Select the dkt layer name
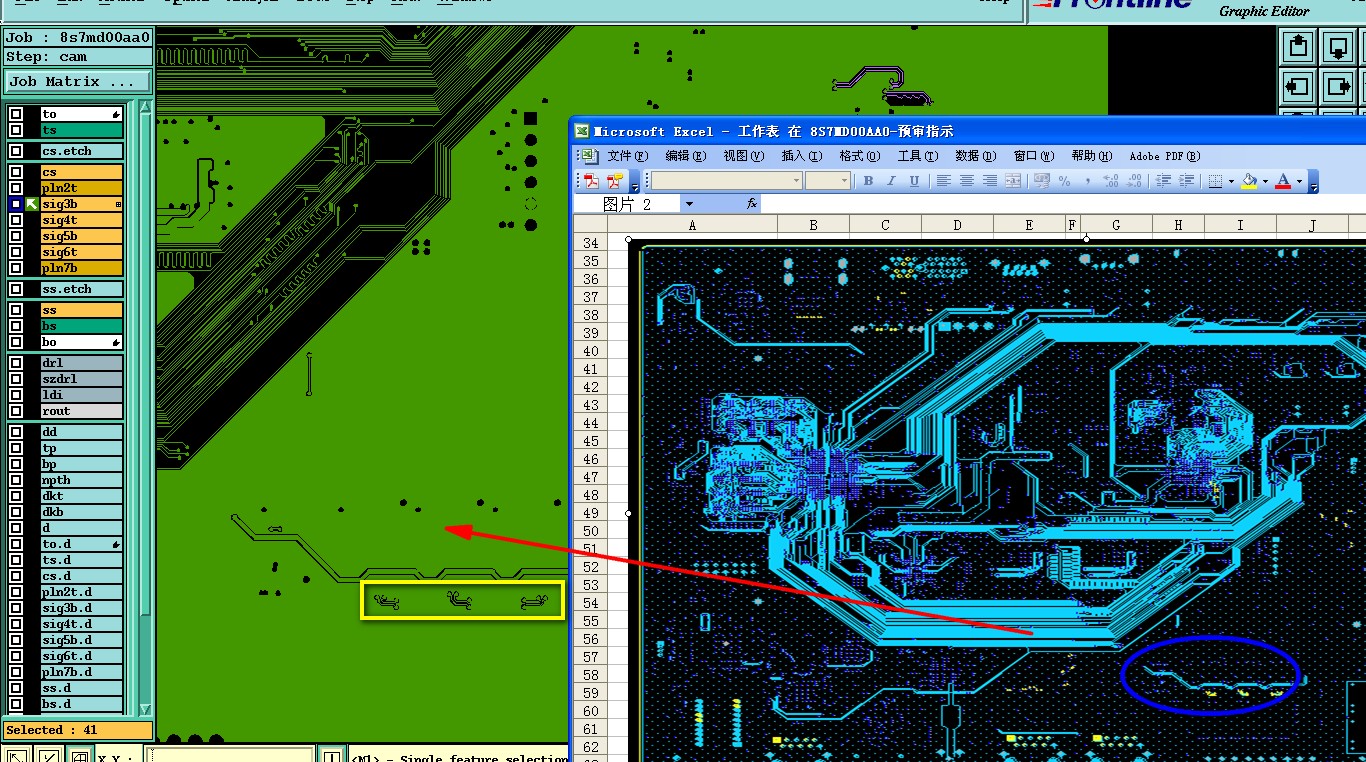 [x=81, y=496]
